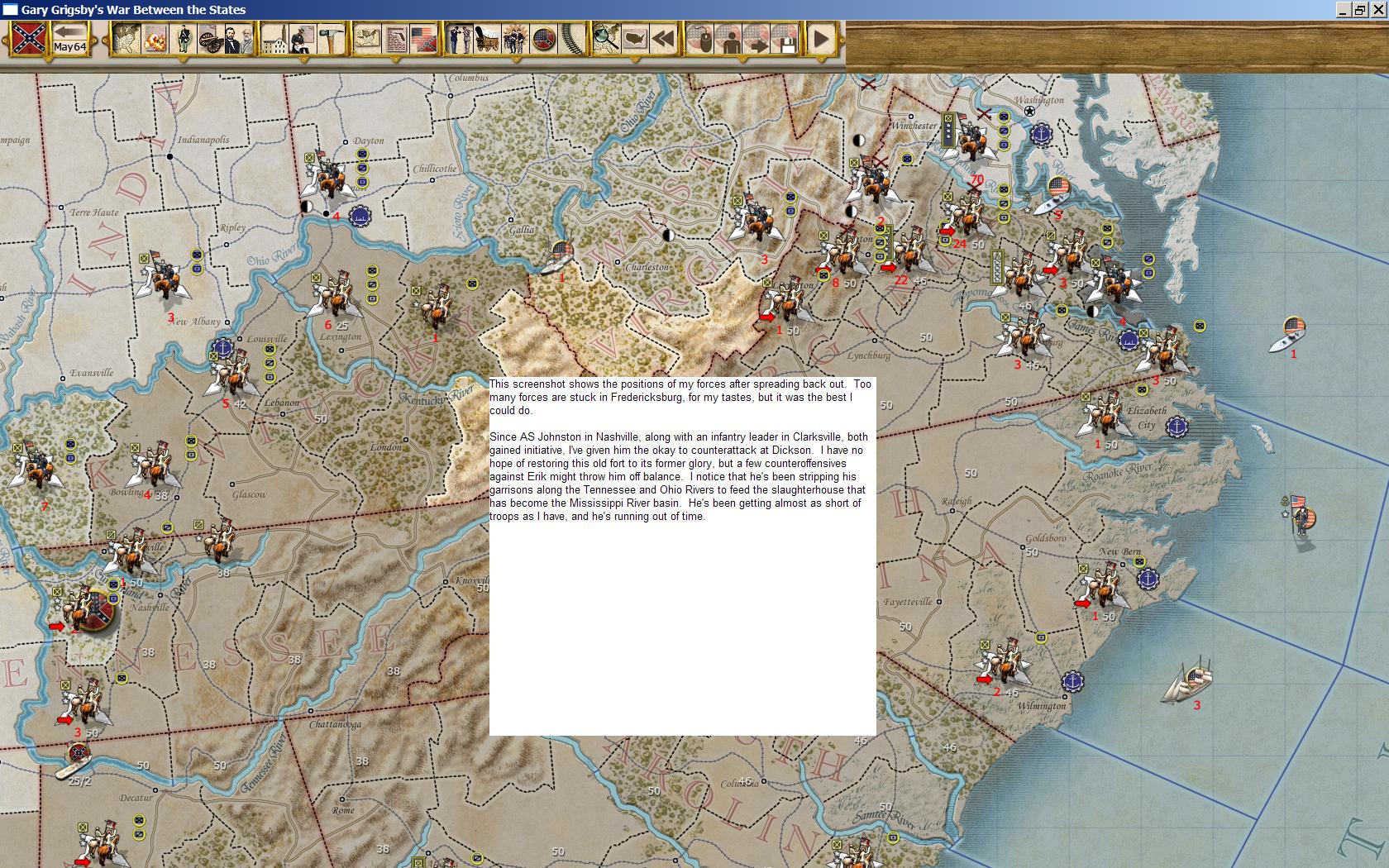The width and height of the screenshot is (1389, 868).
Task: Click the double left rewind arrows icon
Action: pyautogui.click(x=662, y=38)
